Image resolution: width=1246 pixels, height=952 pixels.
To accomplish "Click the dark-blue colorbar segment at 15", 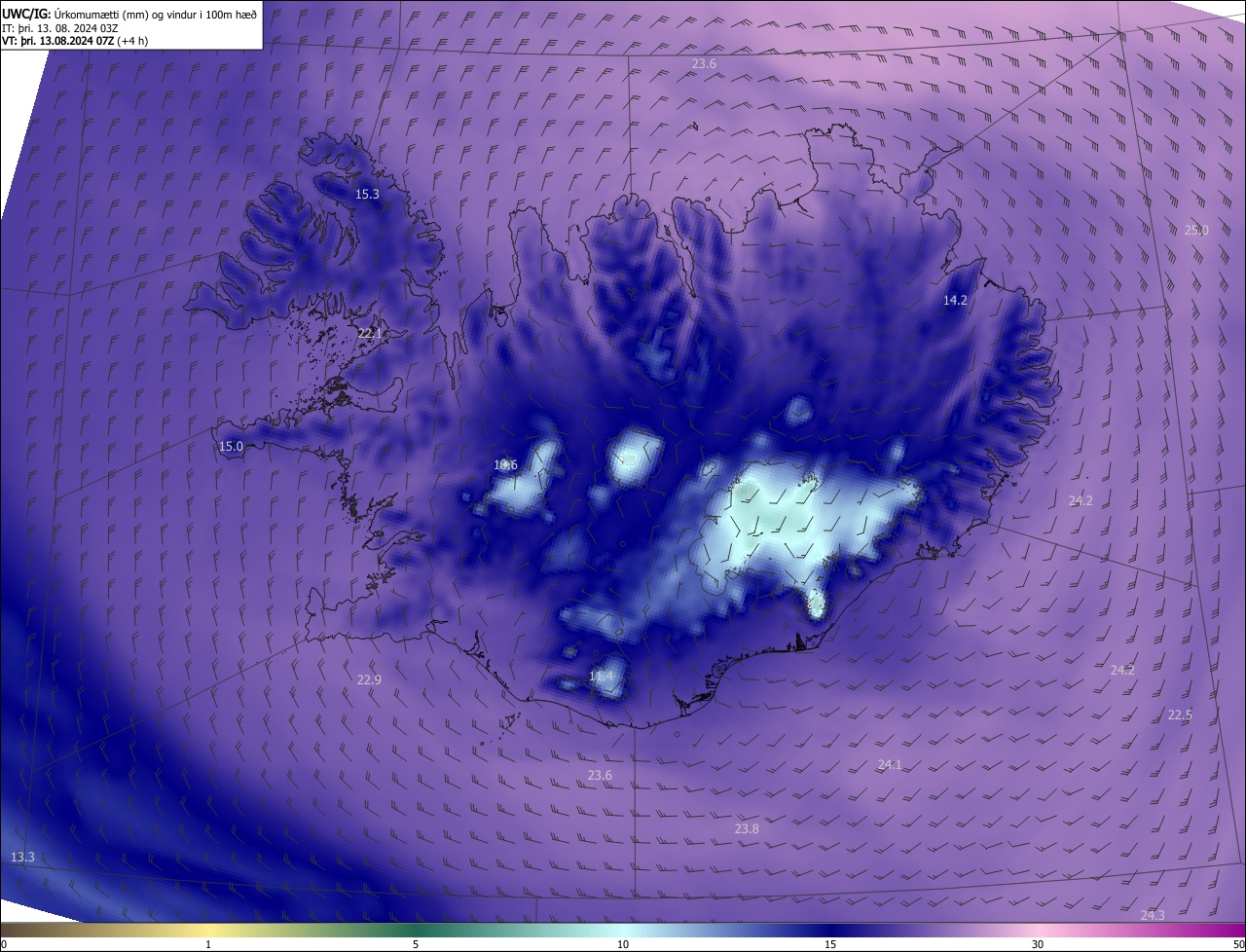I will click(x=830, y=930).
